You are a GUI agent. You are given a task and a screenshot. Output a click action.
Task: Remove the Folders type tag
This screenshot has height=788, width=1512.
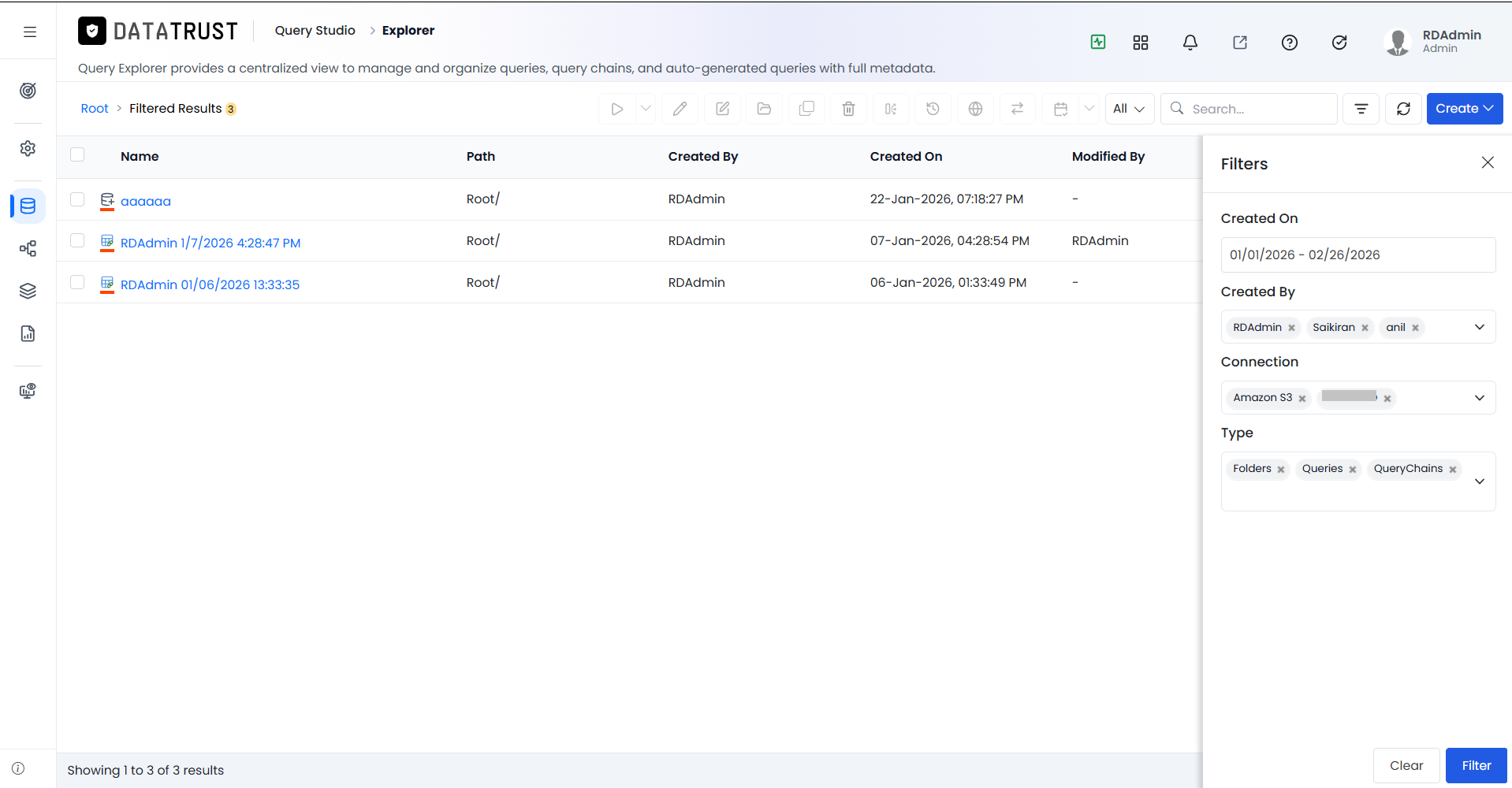(x=1281, y=470)
